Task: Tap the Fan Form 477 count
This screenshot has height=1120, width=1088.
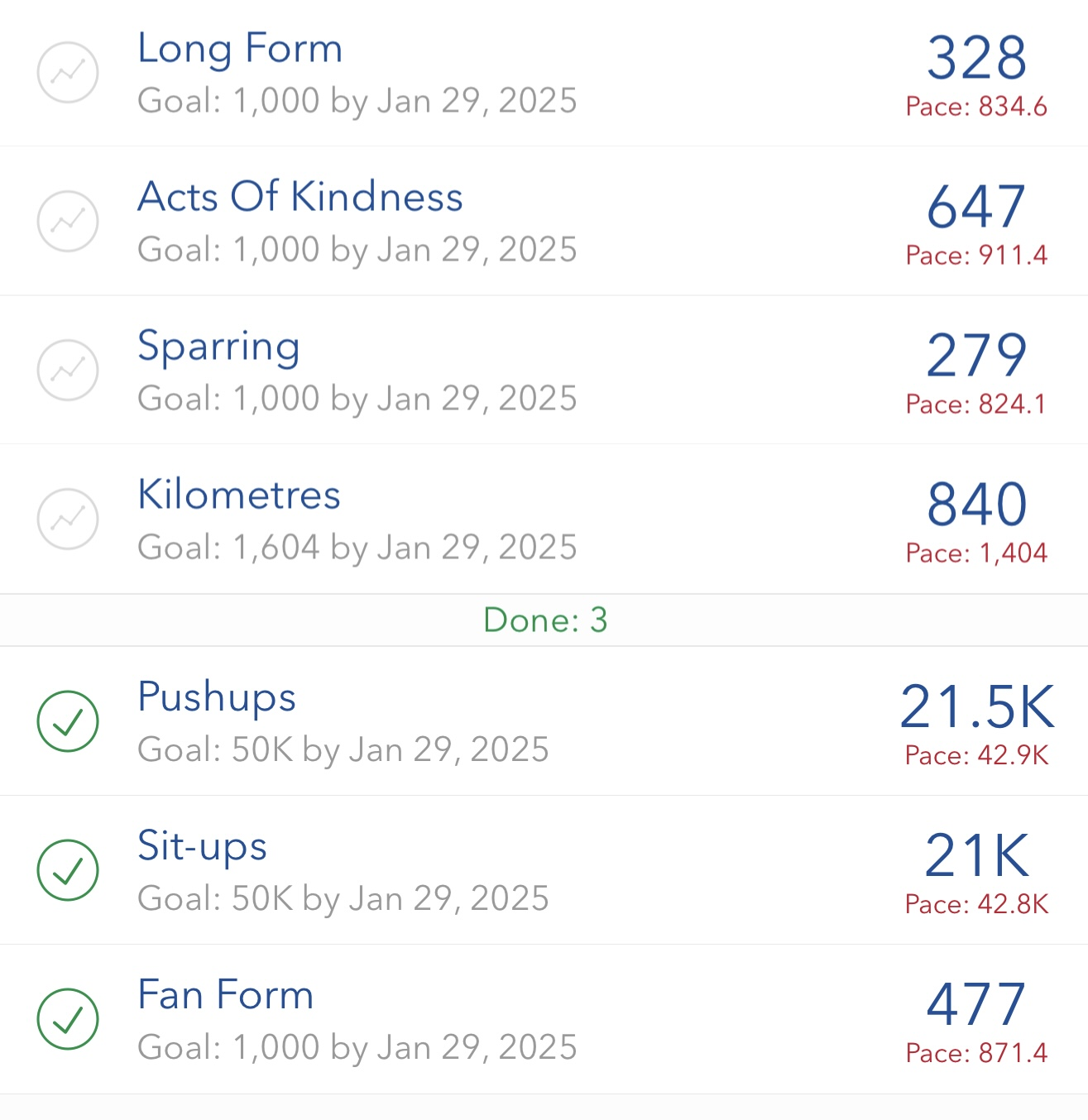Action: (977, 1005)
